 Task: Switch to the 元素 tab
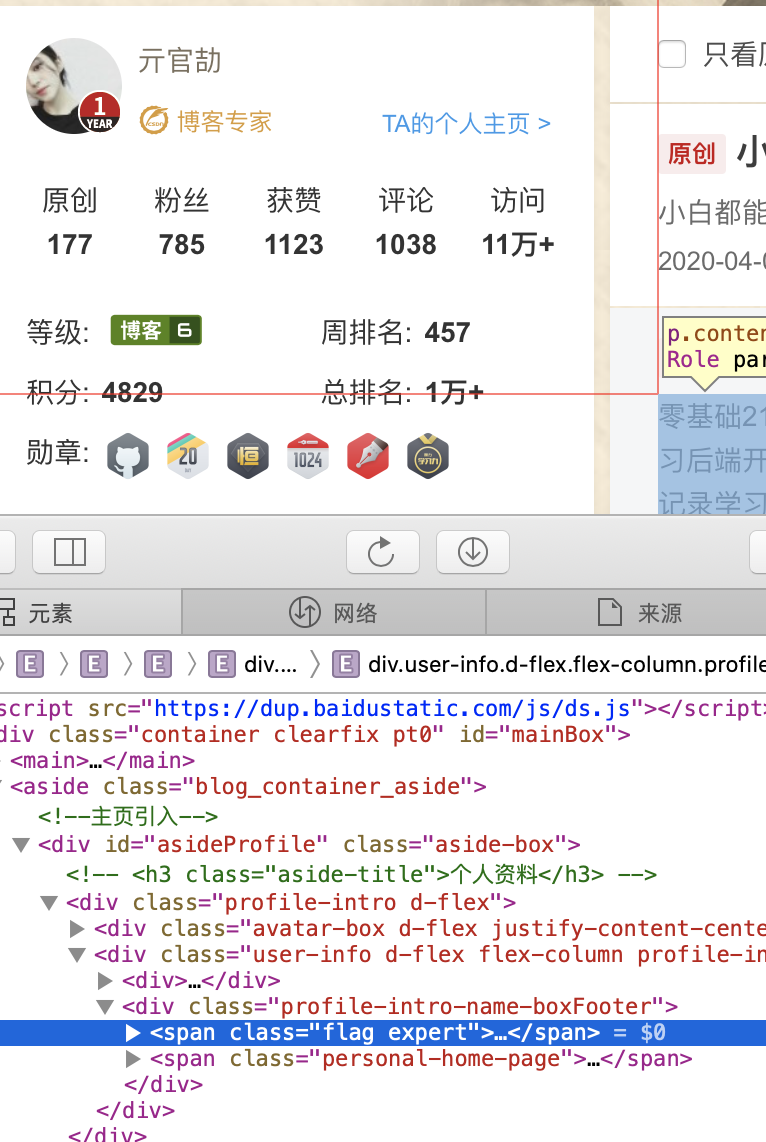click(90, 613)
